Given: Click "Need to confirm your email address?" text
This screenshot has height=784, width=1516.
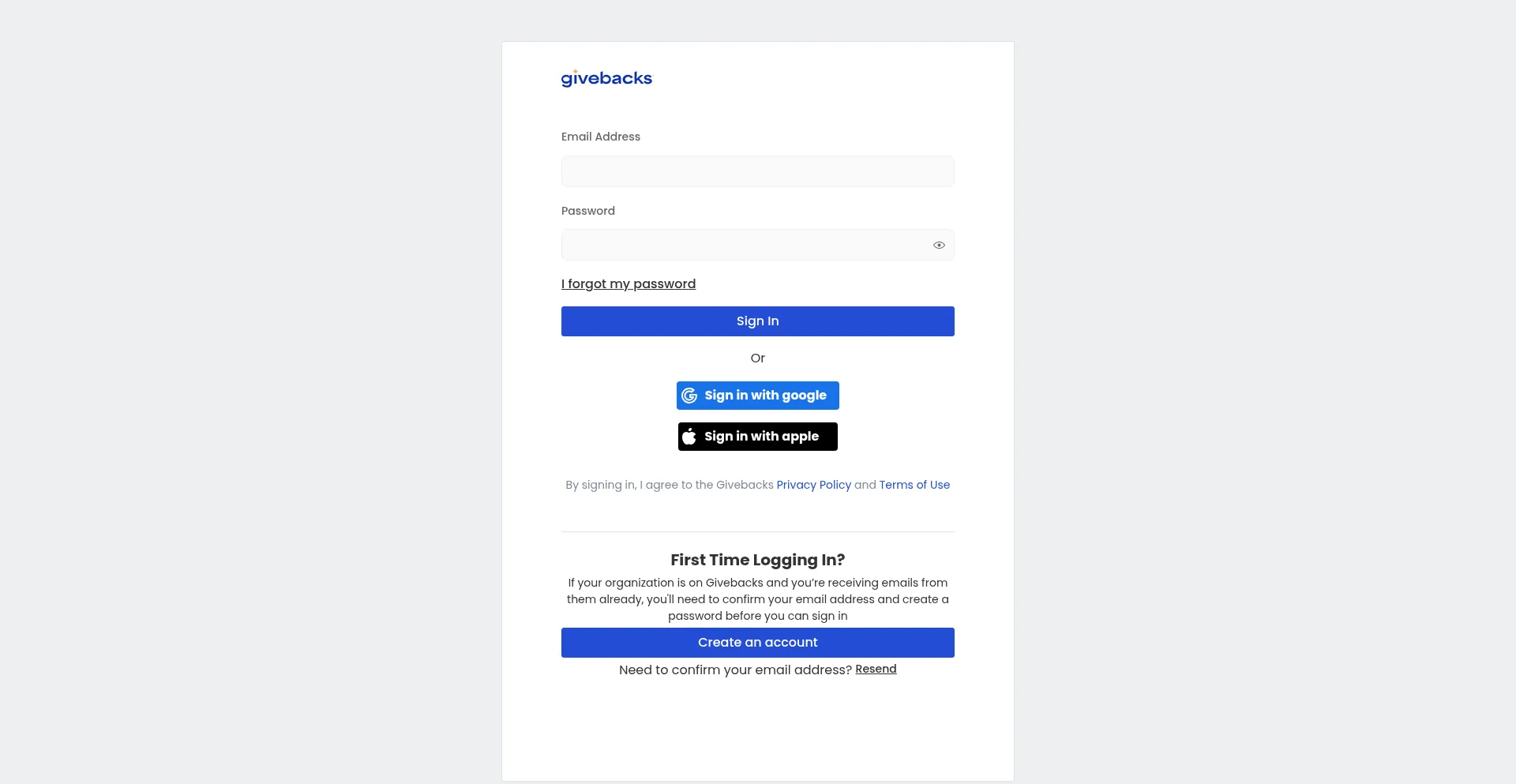Looking at the screenshot, I should [x=735, y=670].
